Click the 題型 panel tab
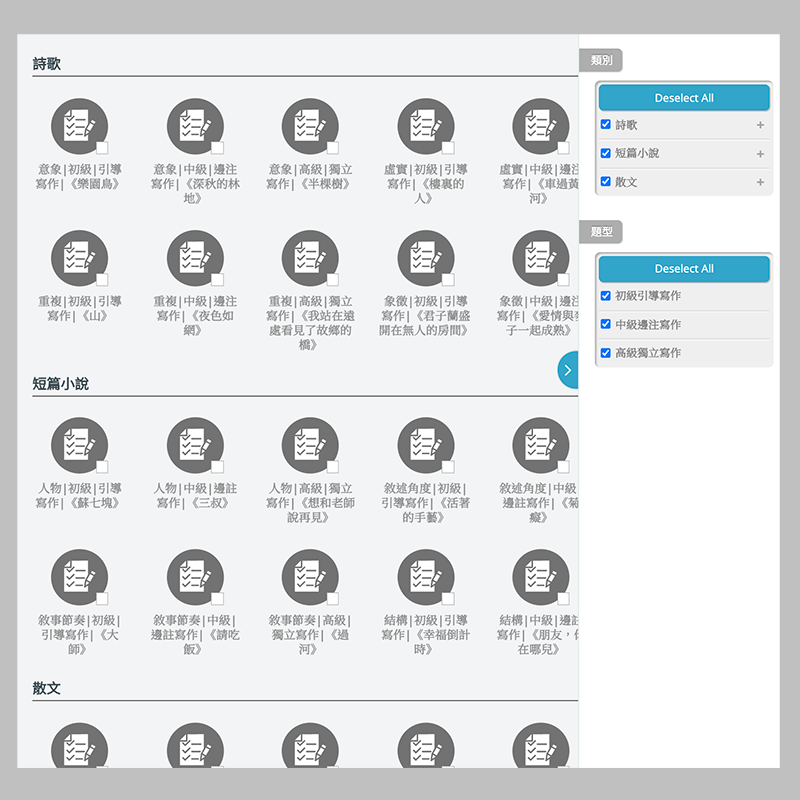800x800 pixels. [601, 232]
